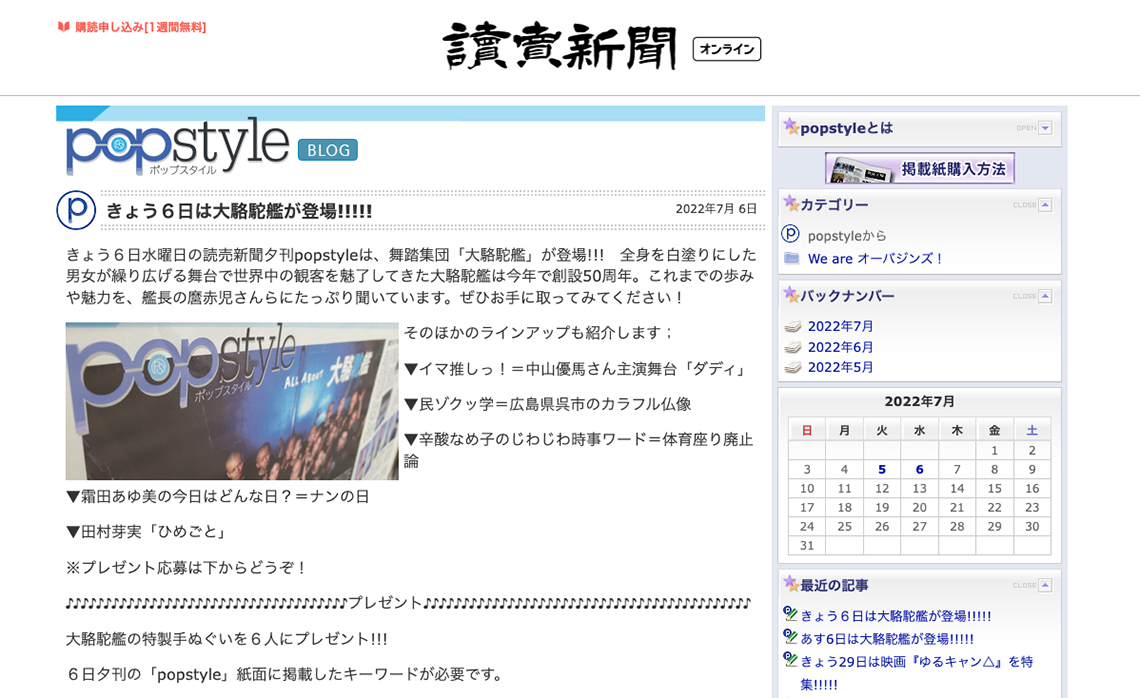Select the popstyleから category

coord(847,236)
